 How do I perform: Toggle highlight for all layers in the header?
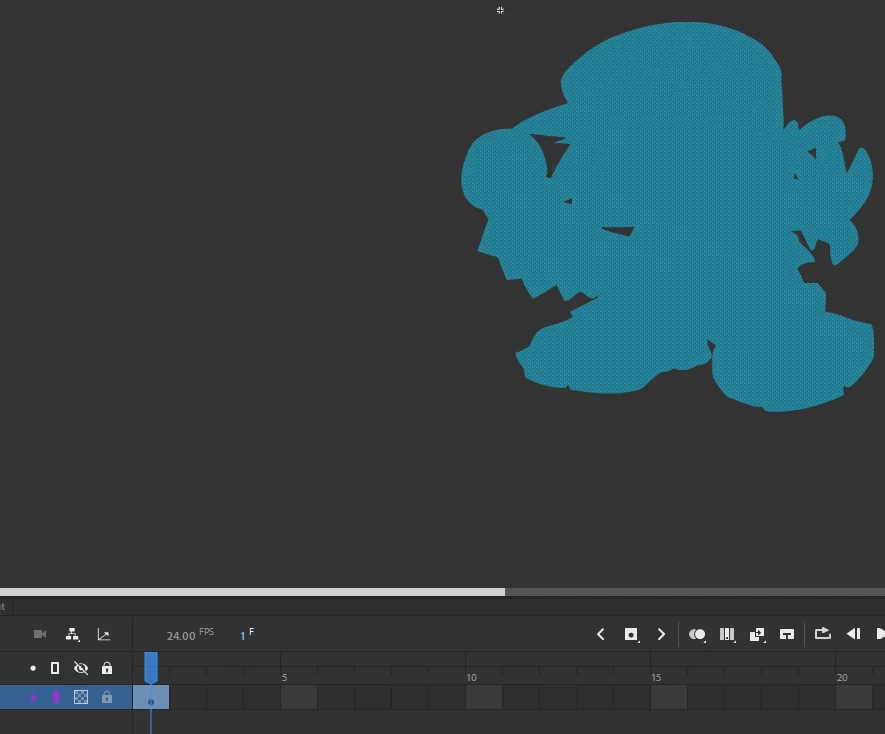click(33, 668)
